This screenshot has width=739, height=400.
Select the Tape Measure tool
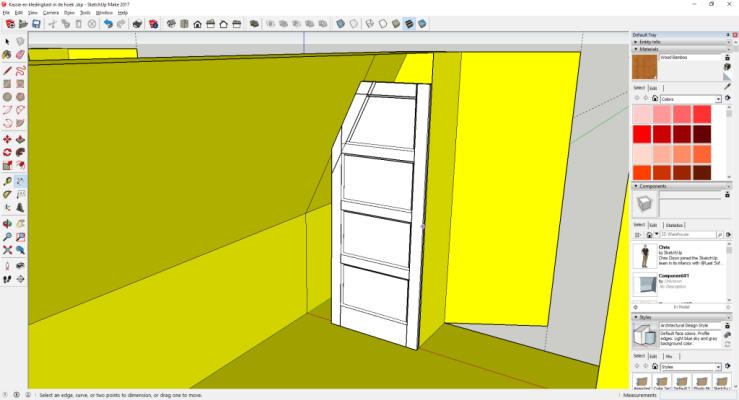(x=7, y=181)
